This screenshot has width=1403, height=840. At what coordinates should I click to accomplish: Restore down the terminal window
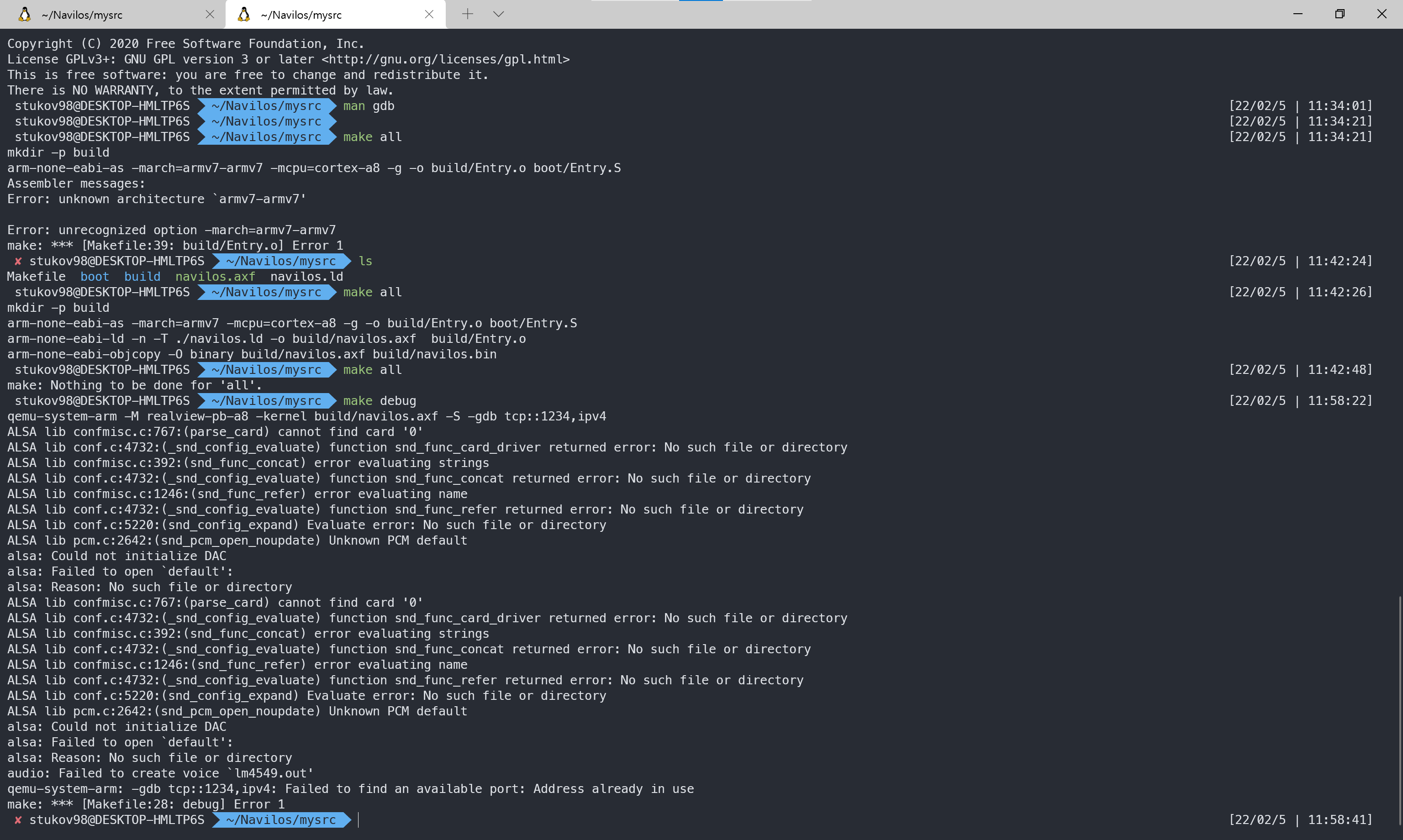1339,14
